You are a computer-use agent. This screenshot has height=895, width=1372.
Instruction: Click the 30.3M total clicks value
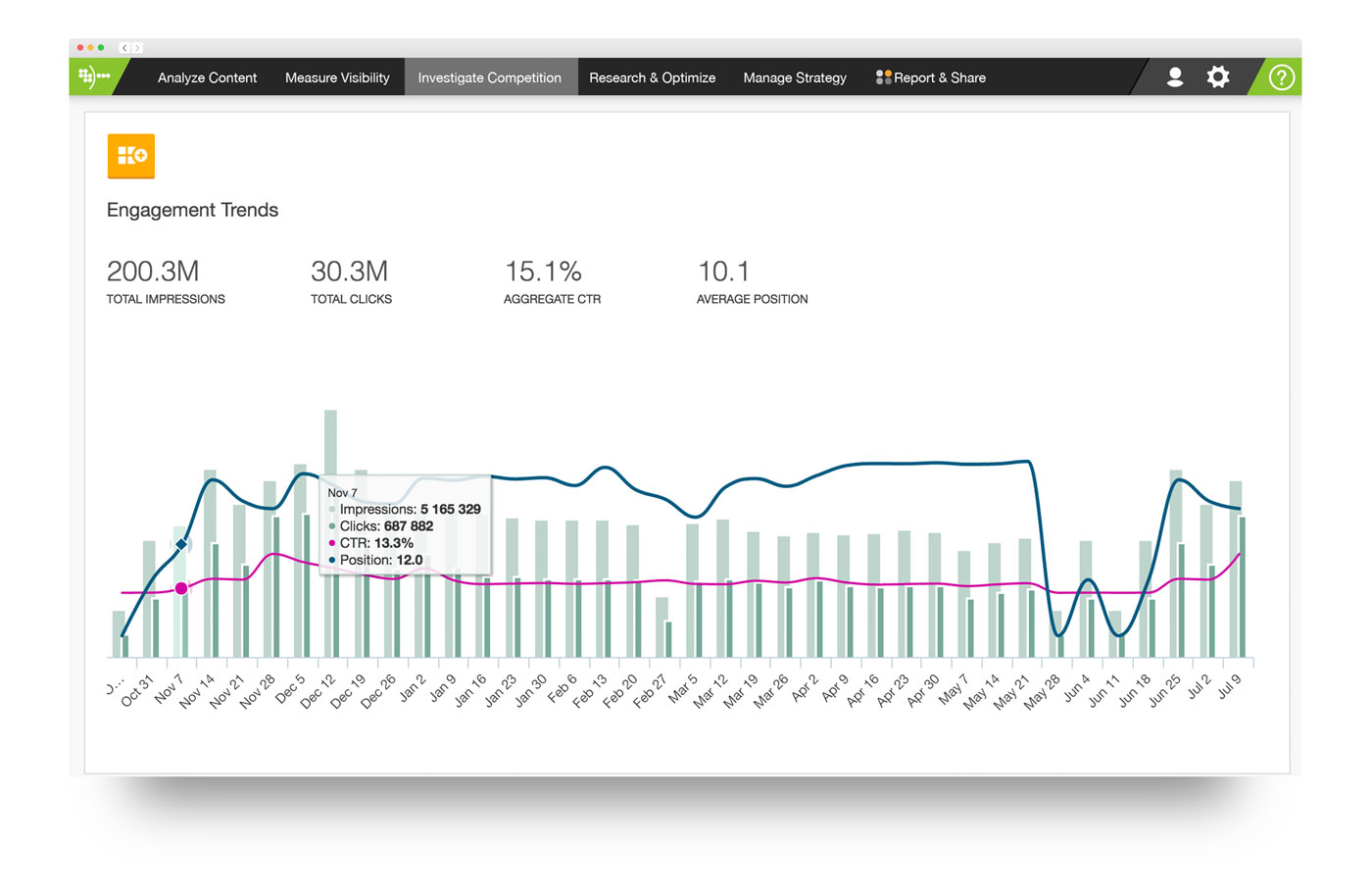(x=349, y=271)
